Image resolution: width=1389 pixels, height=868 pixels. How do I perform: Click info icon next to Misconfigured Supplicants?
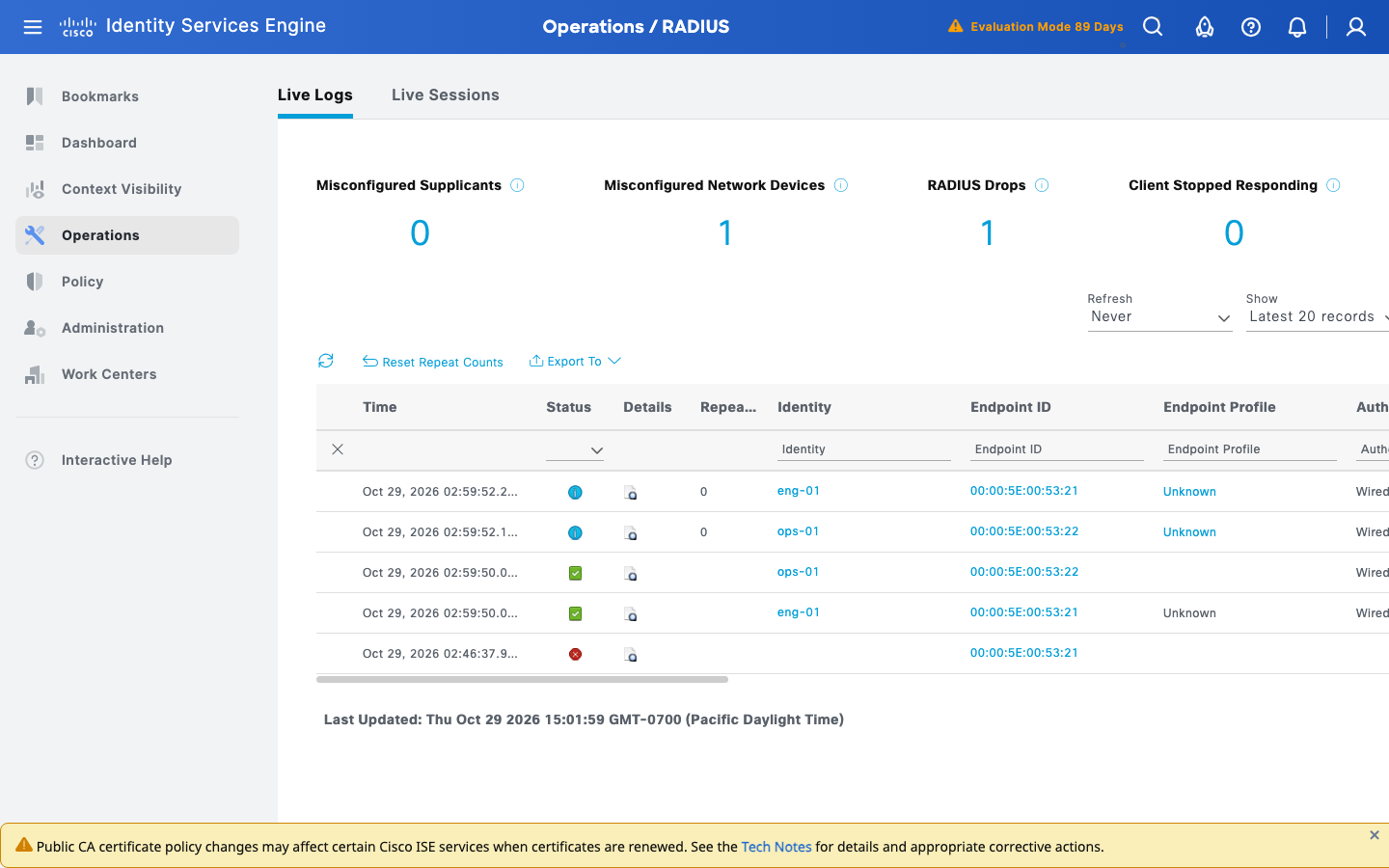[517, 185]
